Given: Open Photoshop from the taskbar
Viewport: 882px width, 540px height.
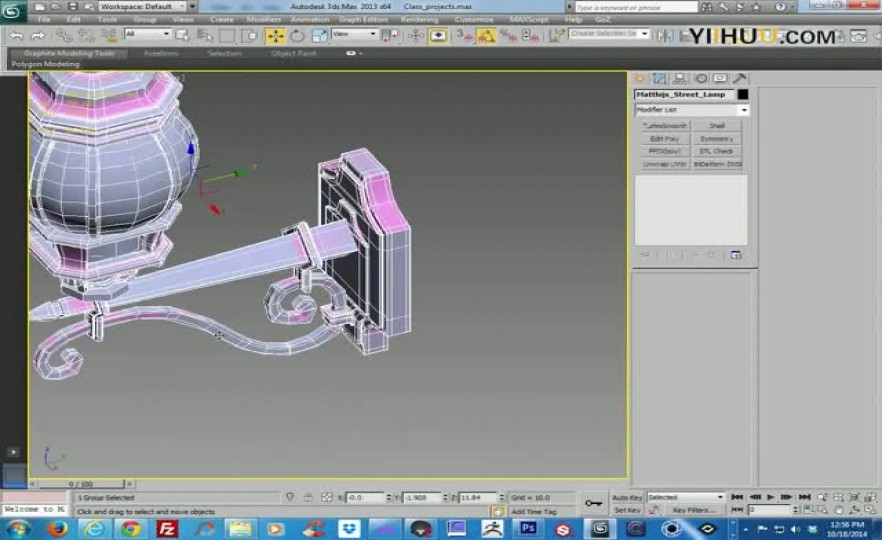Looking at the screenshot, I should click(x=528, y=529).
